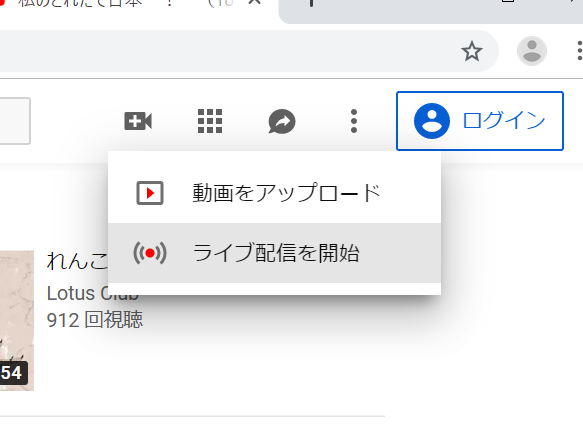
Task: Click the red play upload icon
Action: pyautogui.click(x=150, y=193)
